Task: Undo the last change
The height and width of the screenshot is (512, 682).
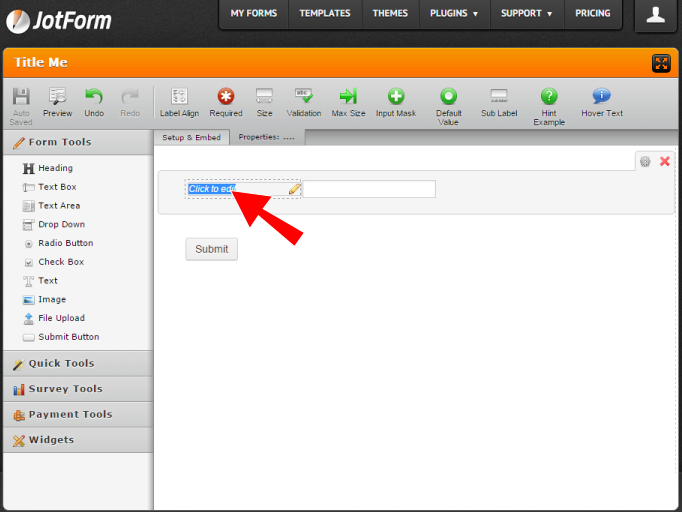Action: [x=94, y=103]
